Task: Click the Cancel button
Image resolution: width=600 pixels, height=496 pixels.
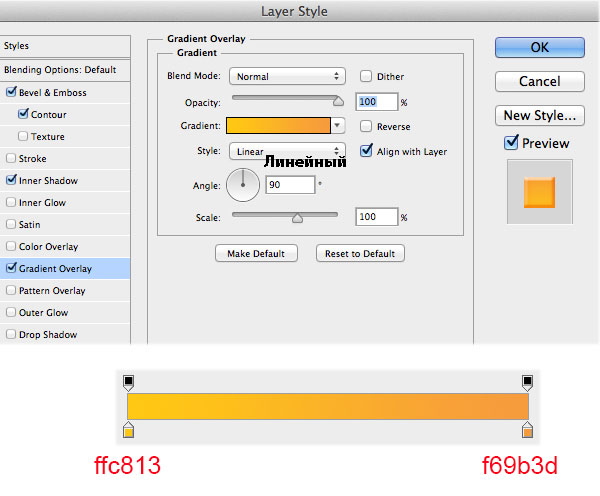Action: (540, 82)
